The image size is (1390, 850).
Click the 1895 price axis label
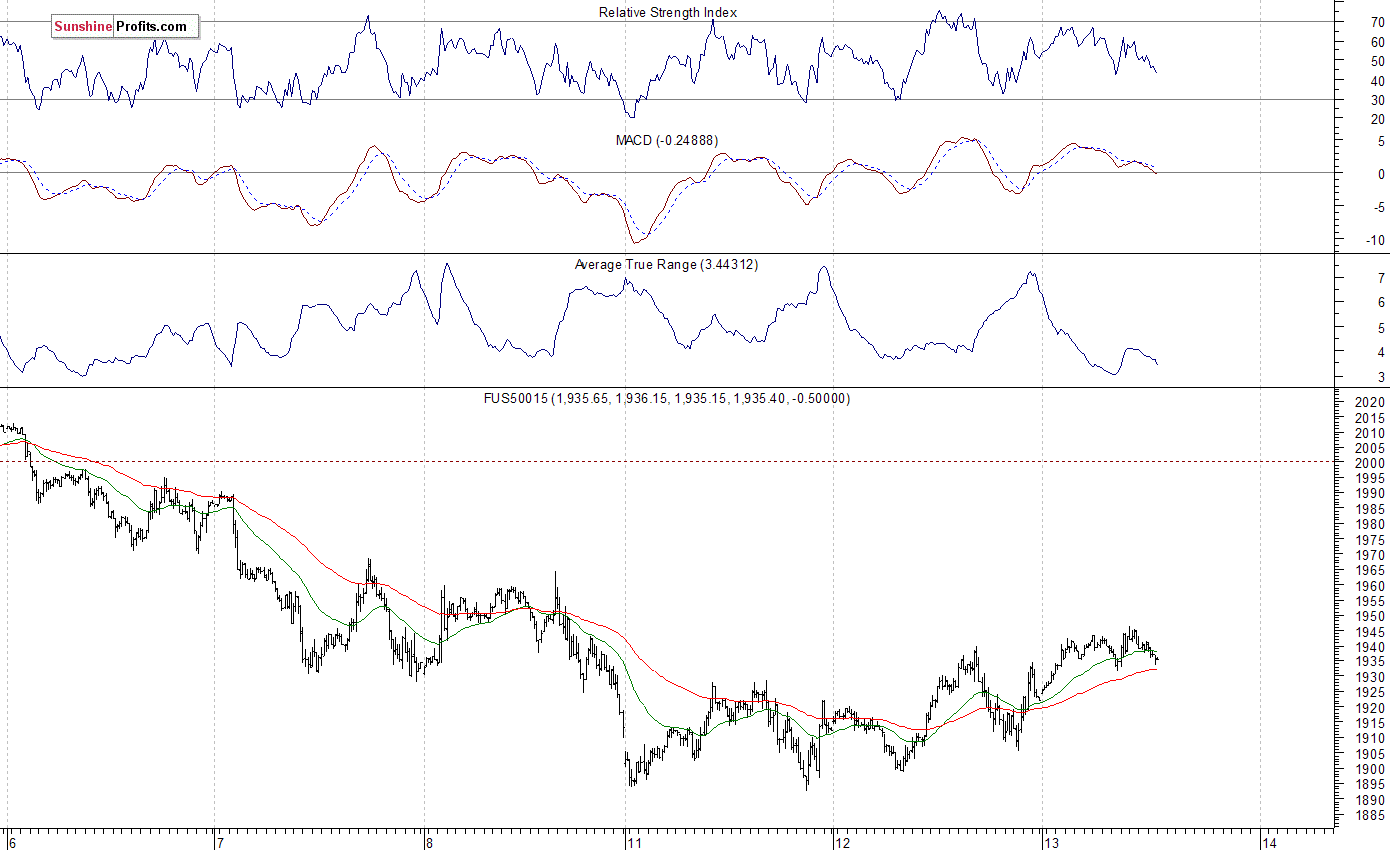(1369, 785)
